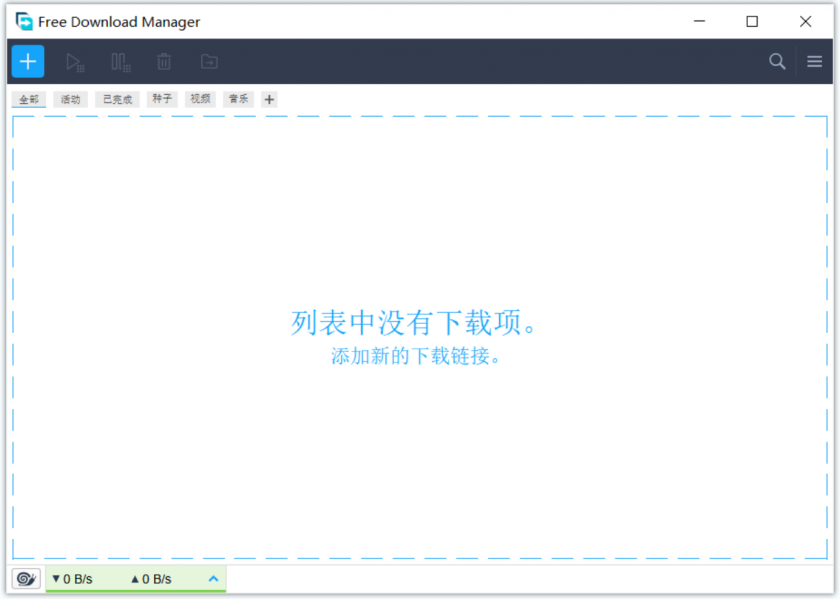Image resolution: width=840 pixels, height=599 pixels.
Task: Click the Free Download Manager logo icon
Action: click(x=22, y=20)
